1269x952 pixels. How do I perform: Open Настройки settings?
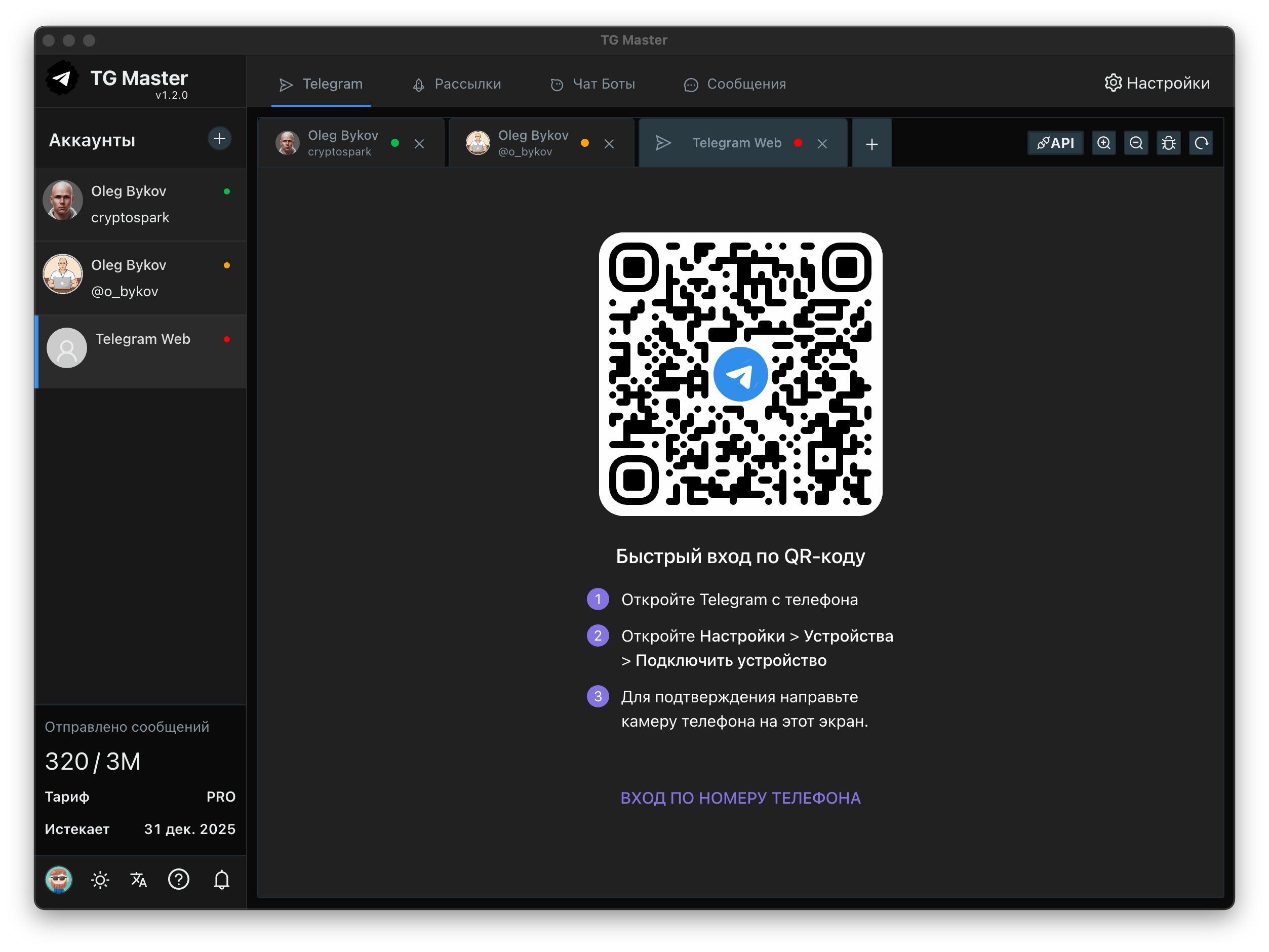[x=1157, y=83]
